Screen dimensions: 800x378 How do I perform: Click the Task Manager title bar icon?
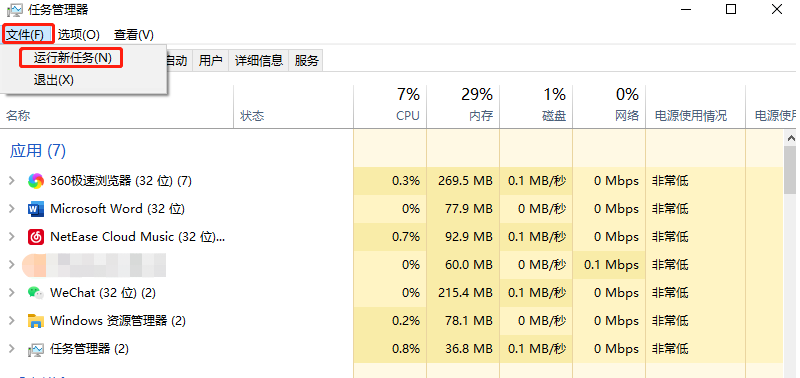[x=14, y=9]
